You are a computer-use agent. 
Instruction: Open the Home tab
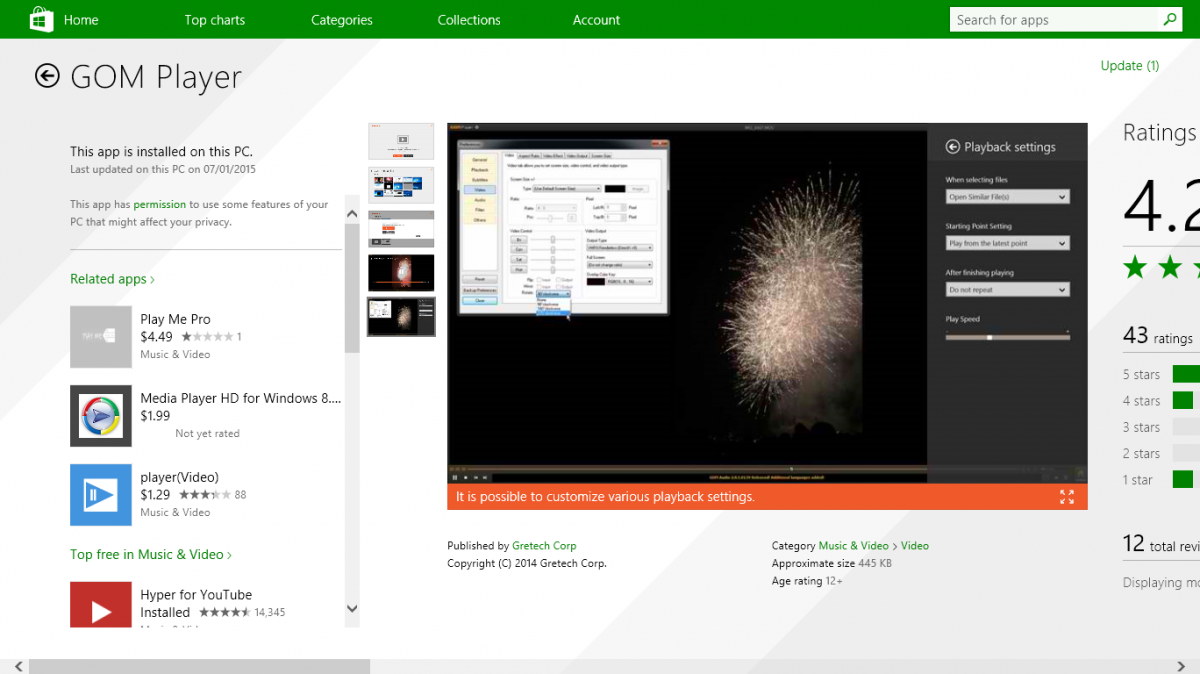coord(81,20)
